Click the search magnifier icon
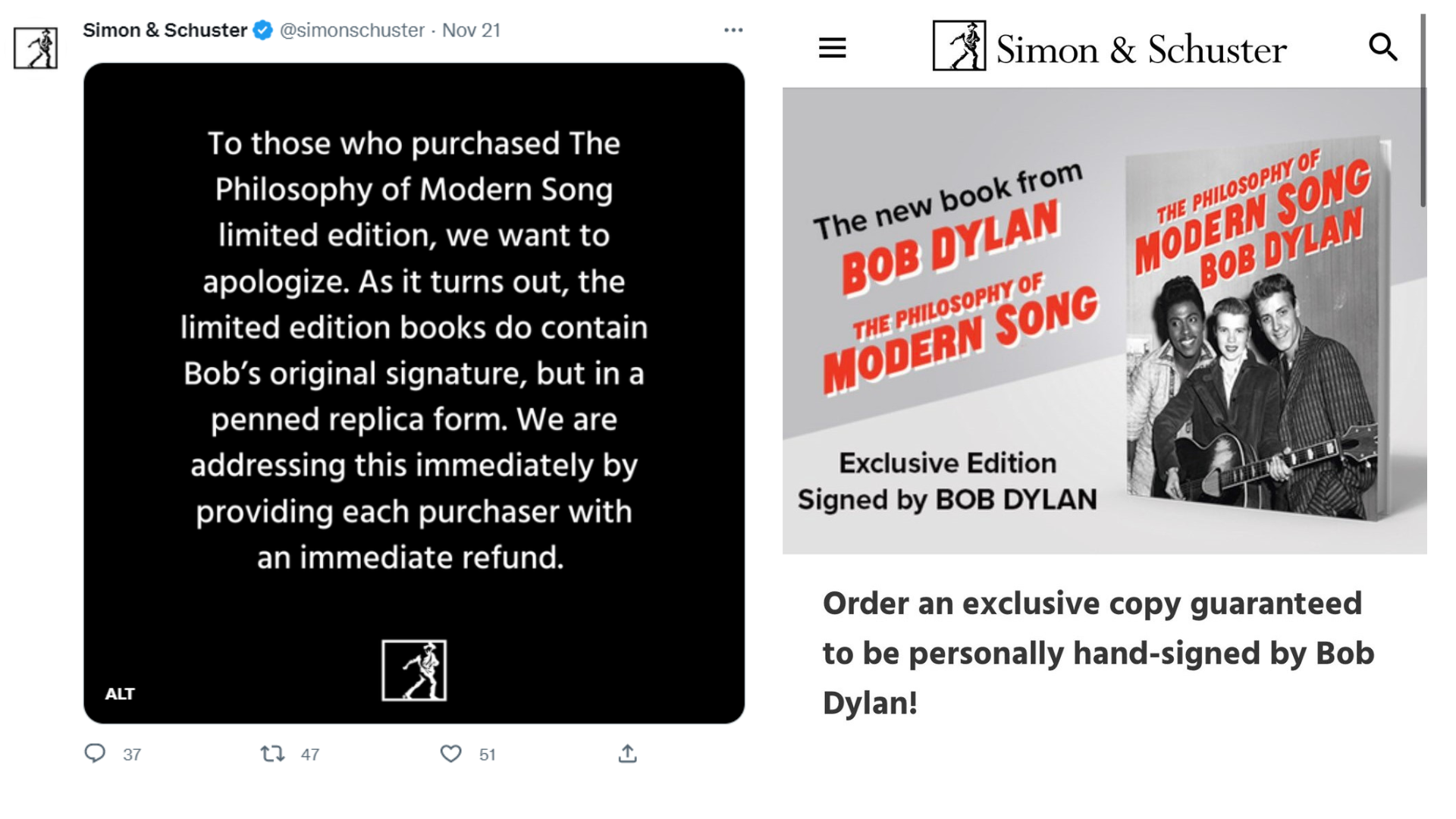 click(1382, 47)
